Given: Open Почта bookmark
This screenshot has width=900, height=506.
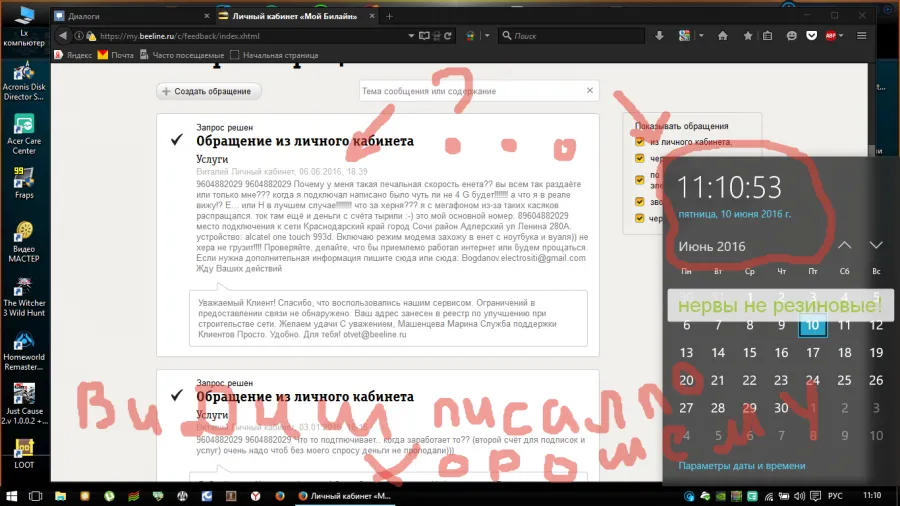Looking at the screenshot, I should tap(115, 55).
